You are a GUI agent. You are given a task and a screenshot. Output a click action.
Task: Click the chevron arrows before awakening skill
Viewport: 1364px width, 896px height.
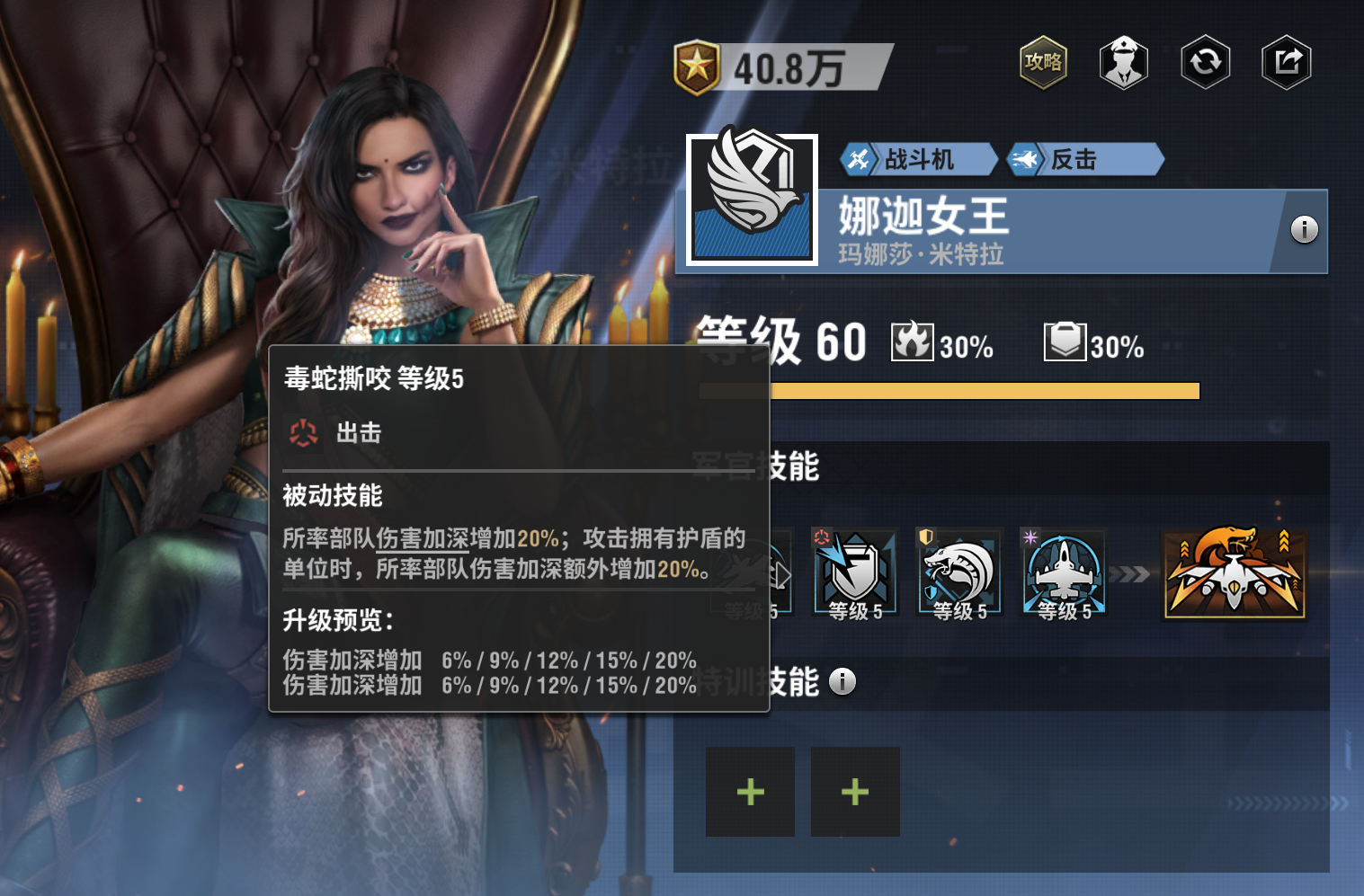tap(1131, 573)
